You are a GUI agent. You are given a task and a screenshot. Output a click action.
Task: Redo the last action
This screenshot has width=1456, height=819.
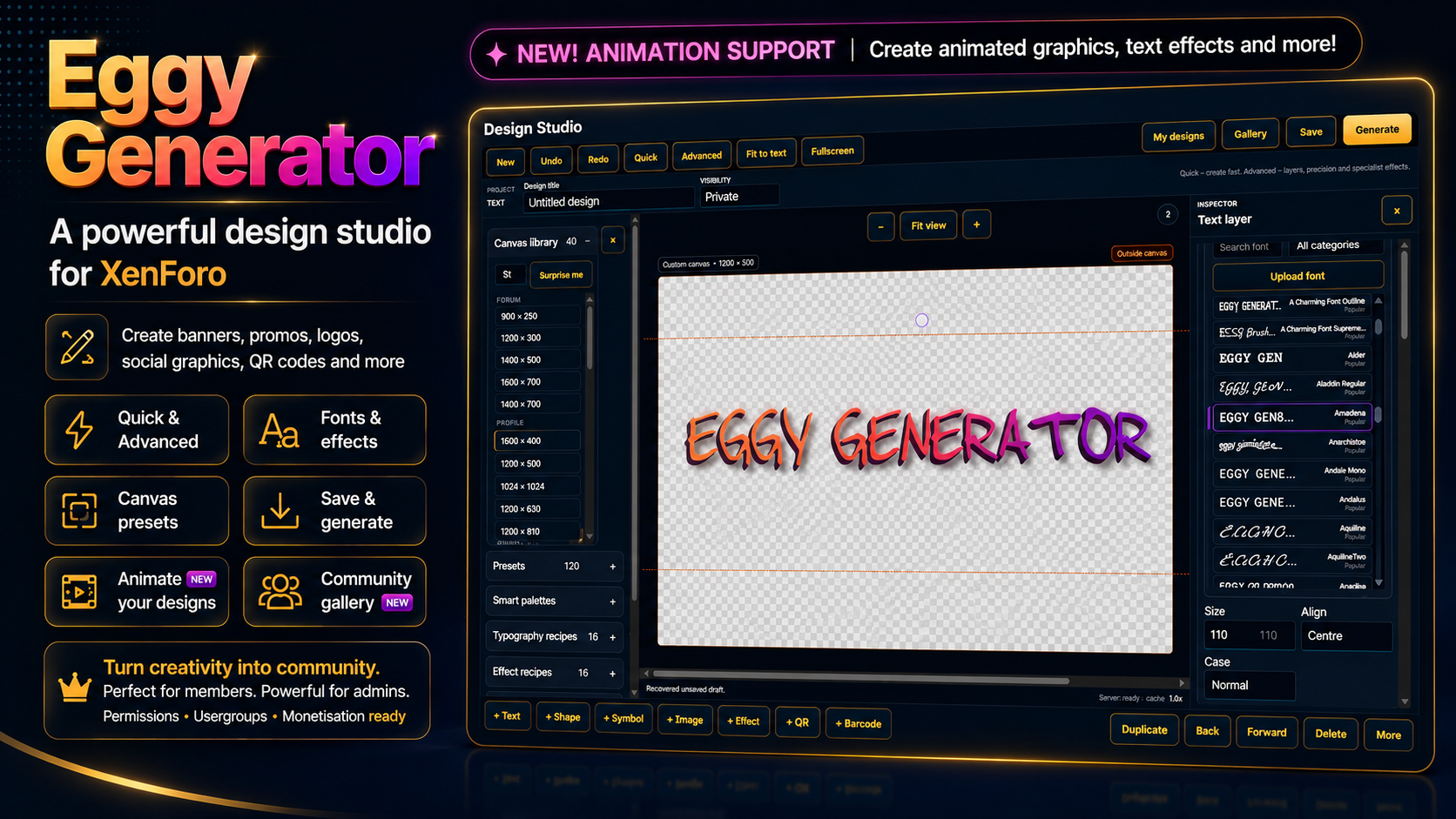(x=598, y=159)
